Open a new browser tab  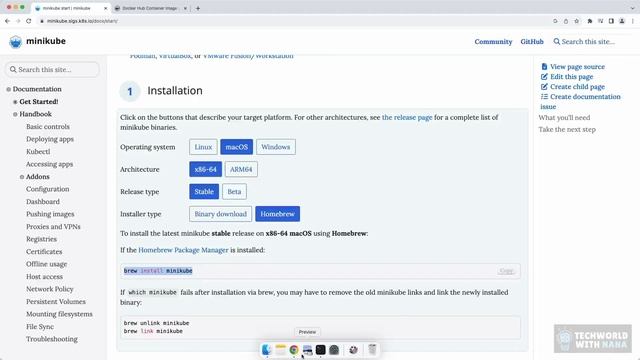[198, 8]
